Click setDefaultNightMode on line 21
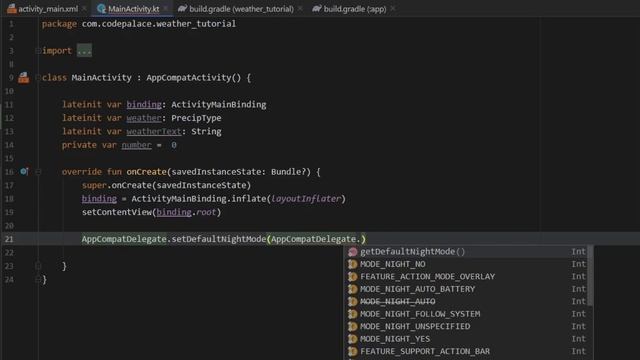Image resolution: width=640 pixels, height=360 pixels. coord(219,239)
